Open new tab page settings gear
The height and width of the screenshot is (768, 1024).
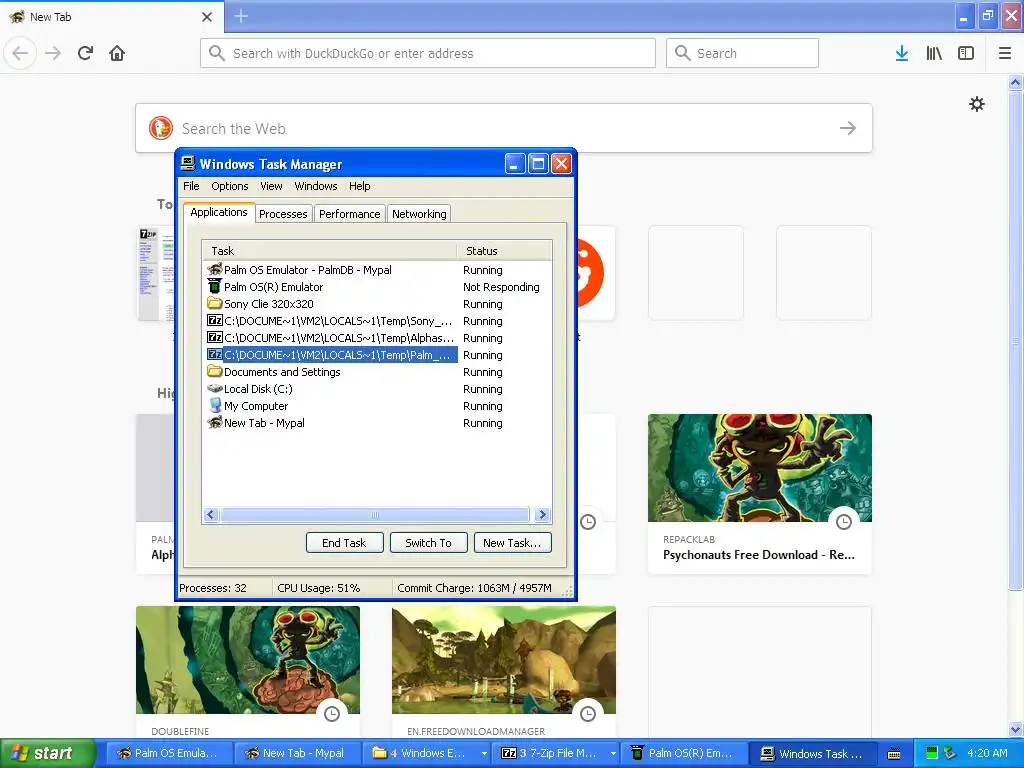point(976,104)
